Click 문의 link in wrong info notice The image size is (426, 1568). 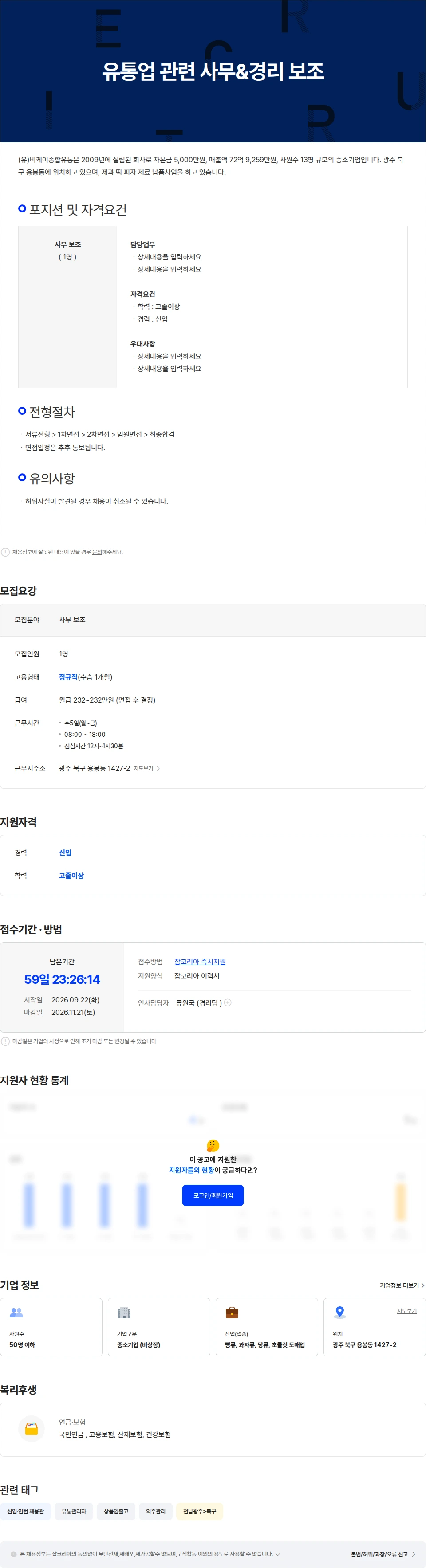[x=97, y=551]
